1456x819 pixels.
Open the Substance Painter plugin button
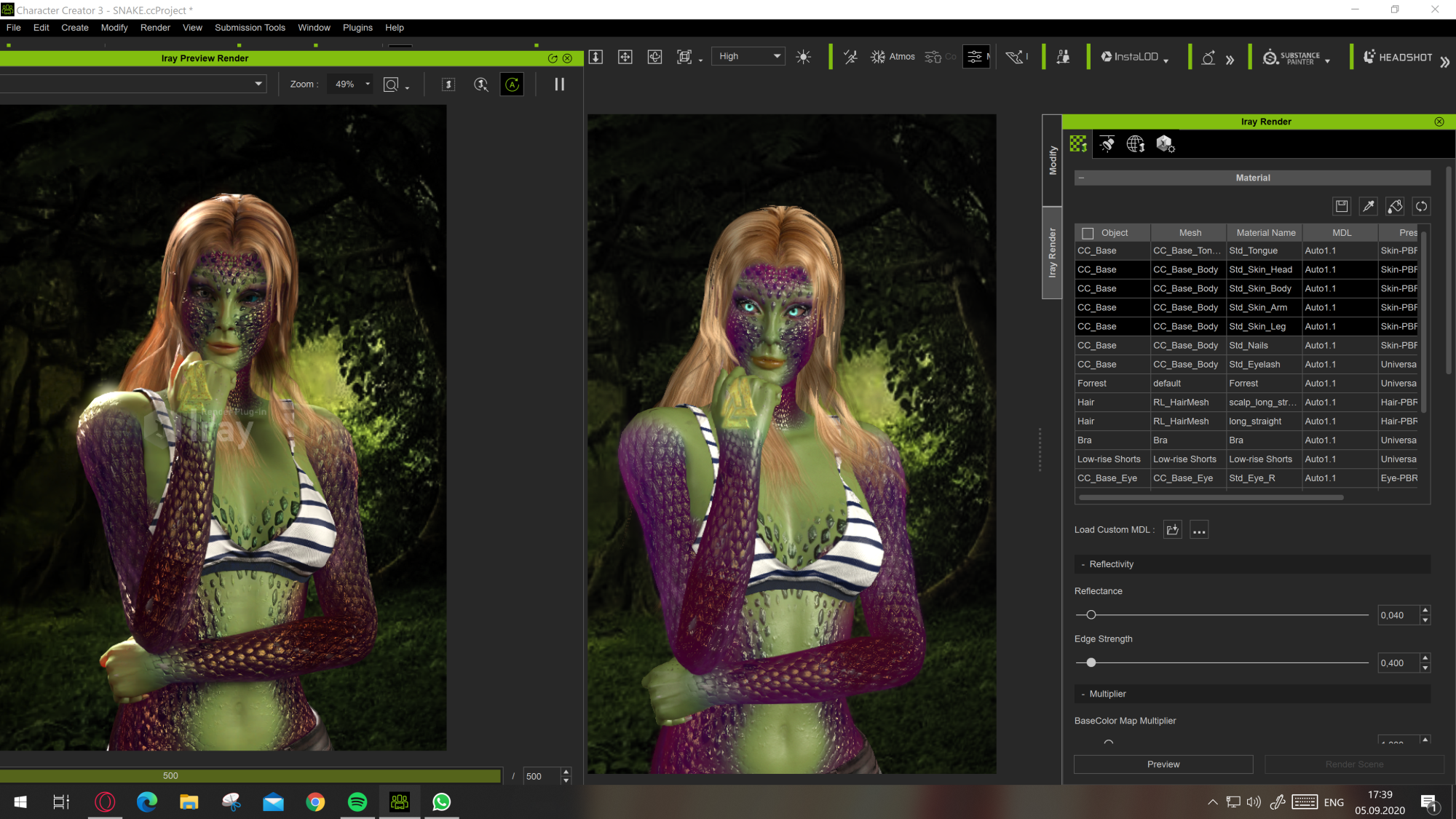1291,58
